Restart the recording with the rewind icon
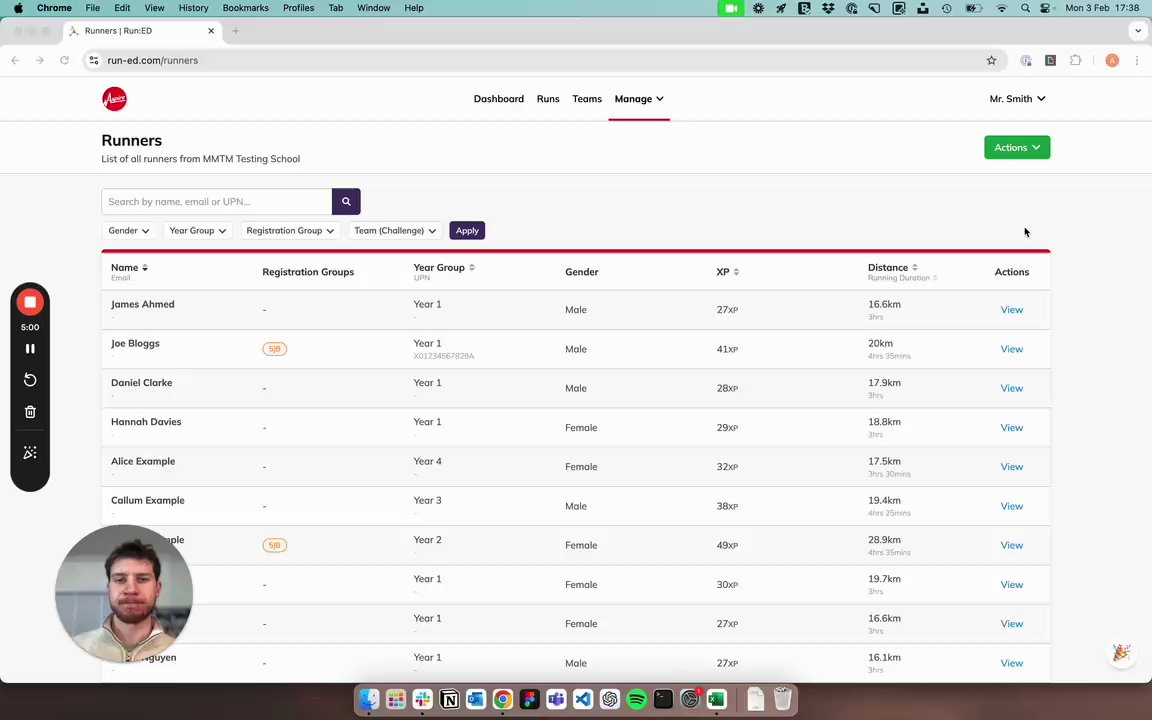Viewport: 1152px width, 720px height. [30, 380]
